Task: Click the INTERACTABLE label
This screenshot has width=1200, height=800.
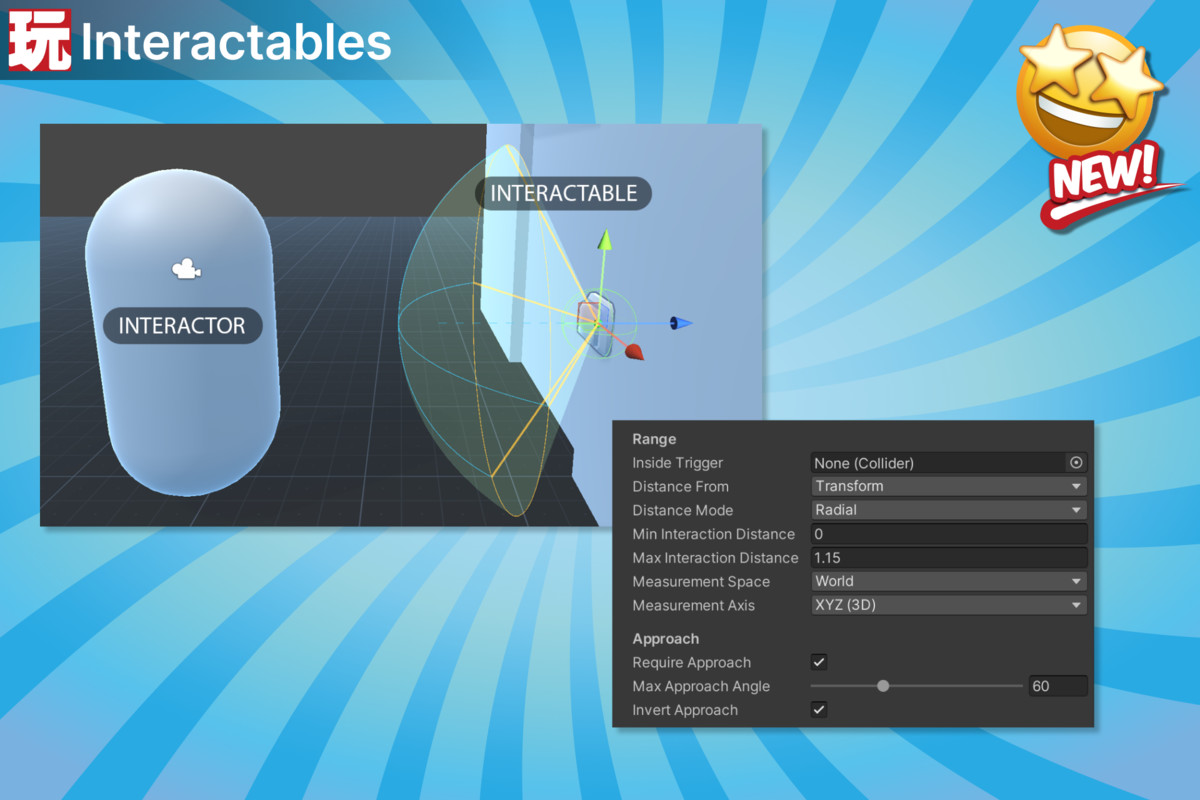Action: pos(563,193)
